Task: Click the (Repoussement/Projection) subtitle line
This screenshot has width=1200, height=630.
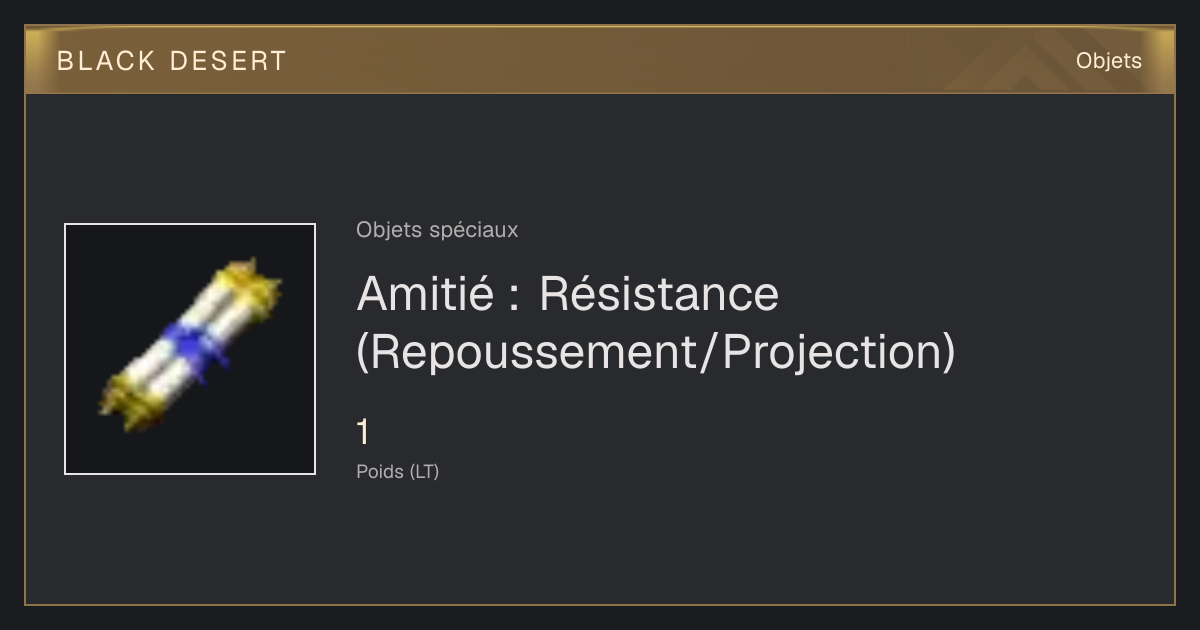Action: coord(656,352)
